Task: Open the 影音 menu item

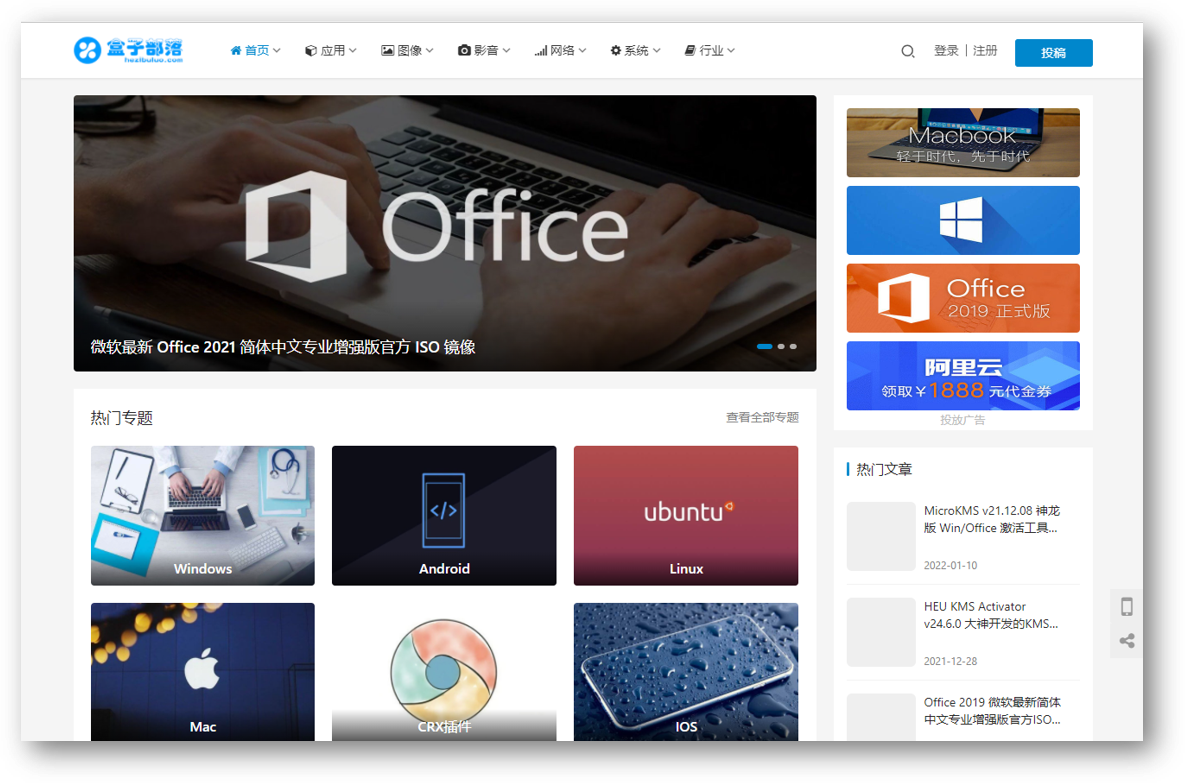Action: (x=484, y=51)
